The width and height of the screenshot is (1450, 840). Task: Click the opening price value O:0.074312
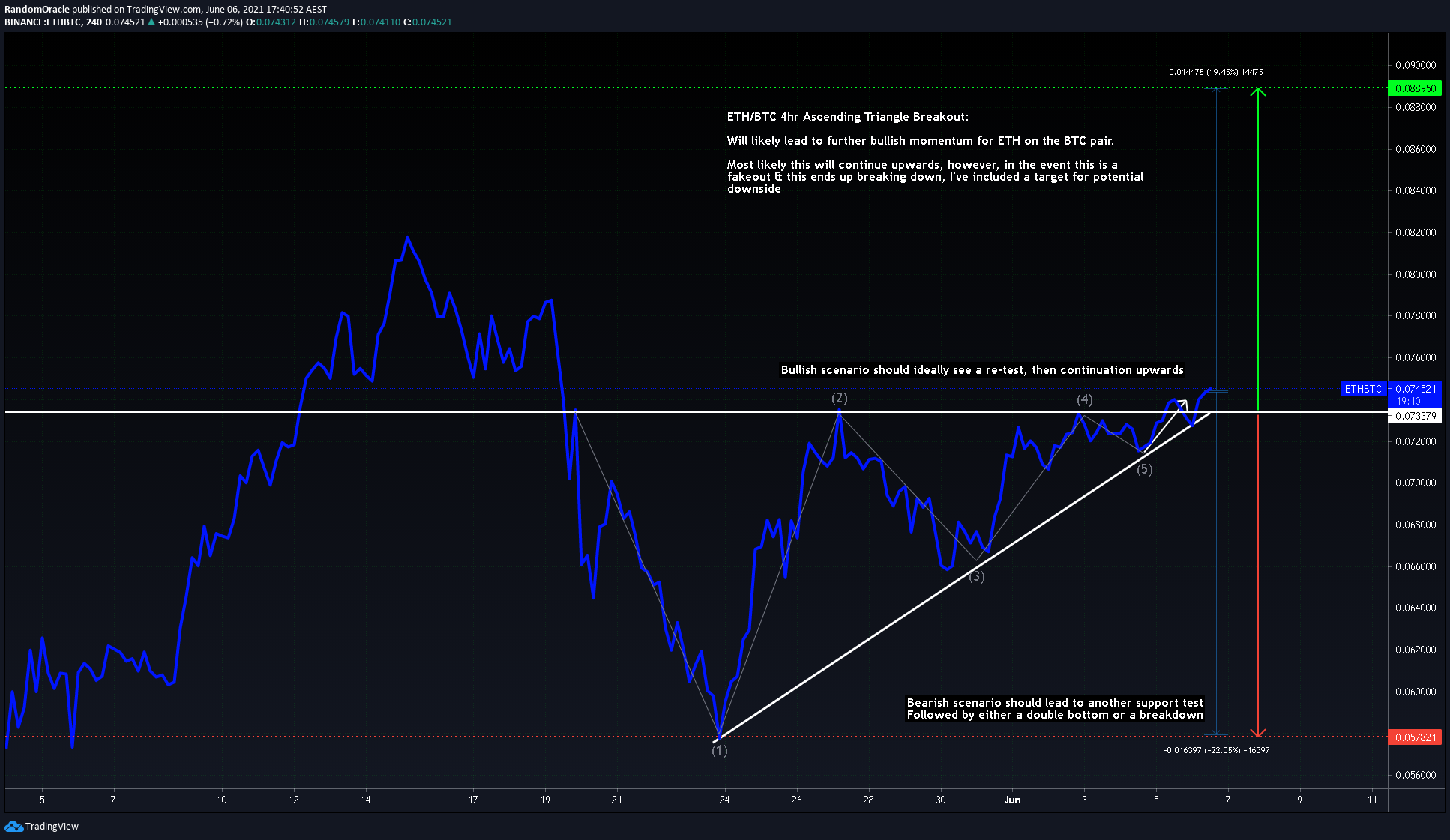click(271, 22)
